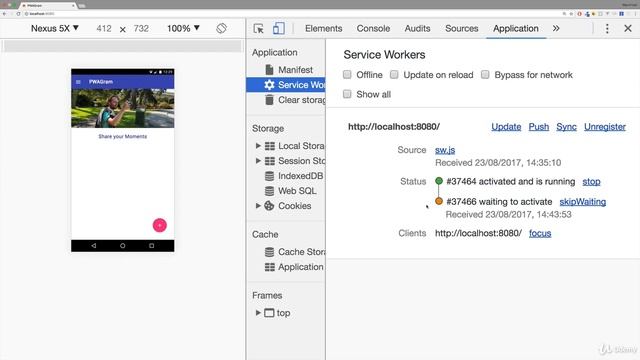The height and width of the screenshot is (360, 640).
Task: Click the Update service worker link
Action: (506, 127)
